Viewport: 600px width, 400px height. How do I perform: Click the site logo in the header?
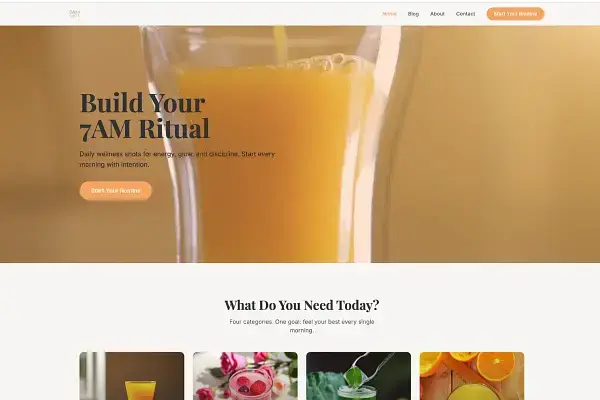coord(74,14)
